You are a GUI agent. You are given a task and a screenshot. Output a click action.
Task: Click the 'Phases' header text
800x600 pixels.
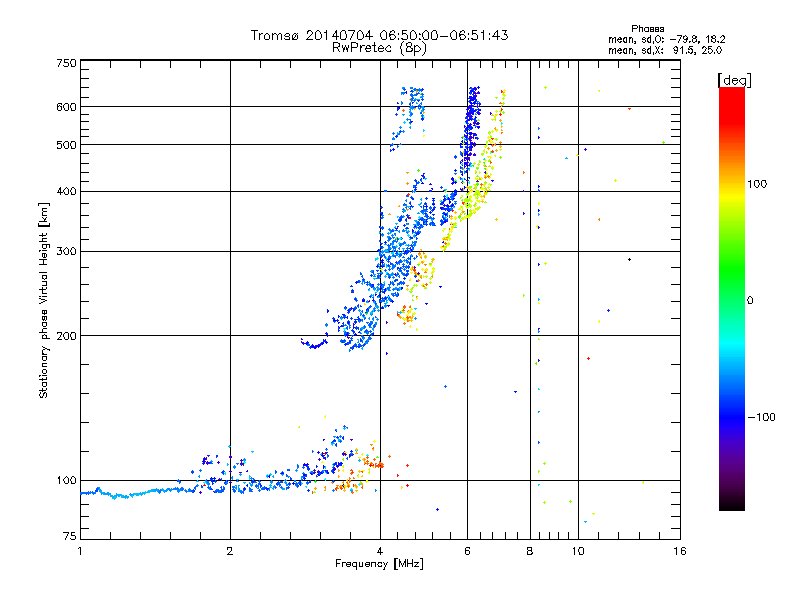647,29
